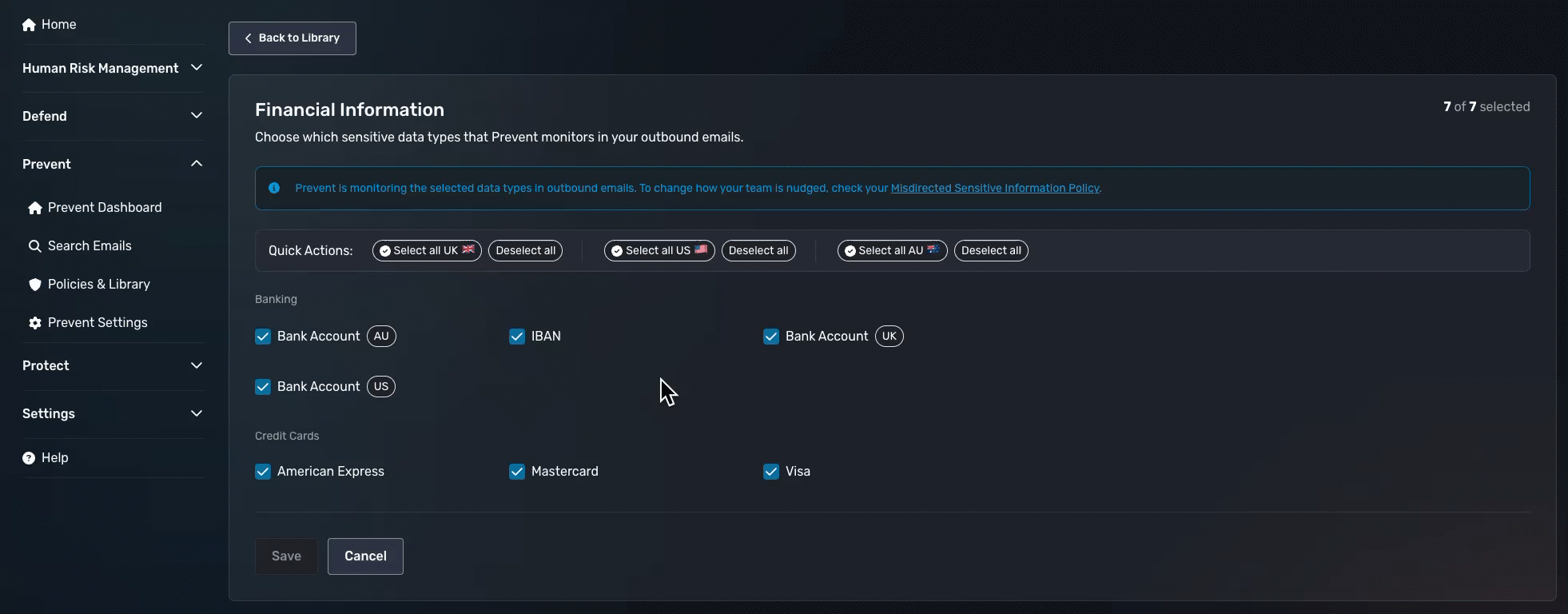This screenshot has height=614, width=1568.
Task: Click the checkmark icon on Select all US
Action: (617, 251)
